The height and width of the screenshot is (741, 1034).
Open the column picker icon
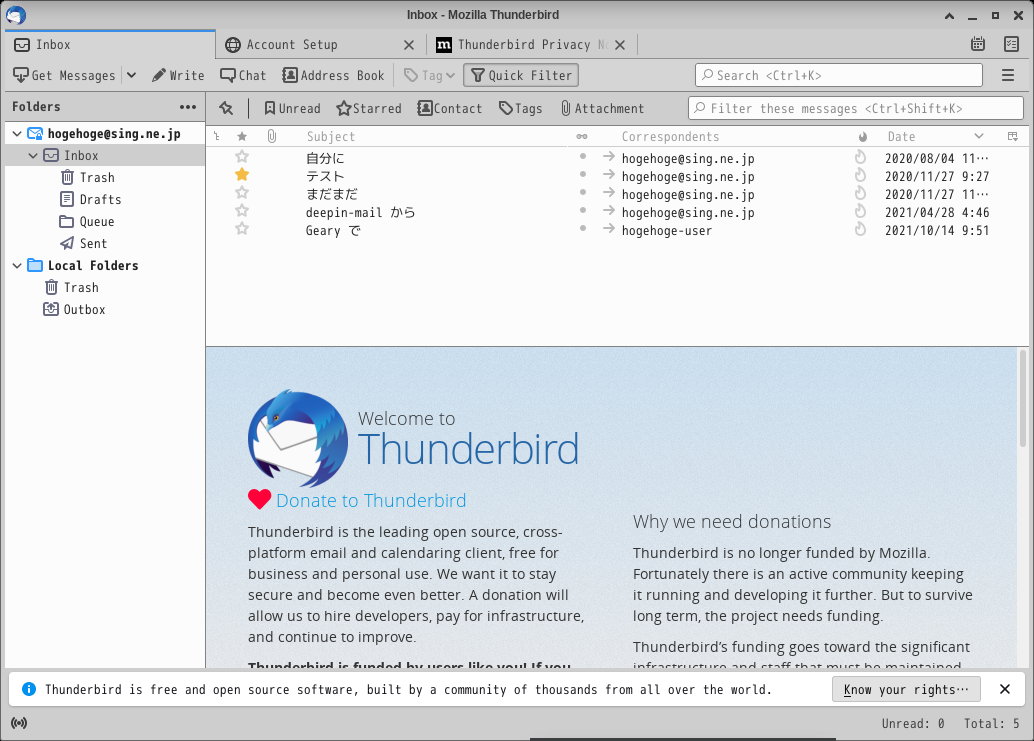click(1013, 136)
